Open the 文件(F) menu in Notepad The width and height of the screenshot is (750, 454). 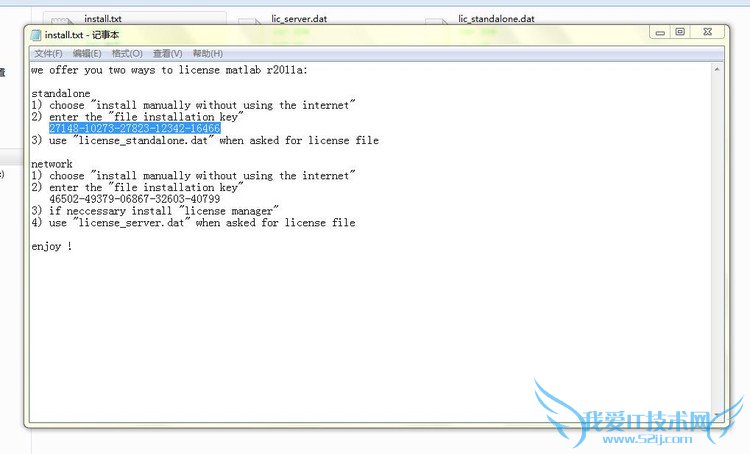point(48,54)
